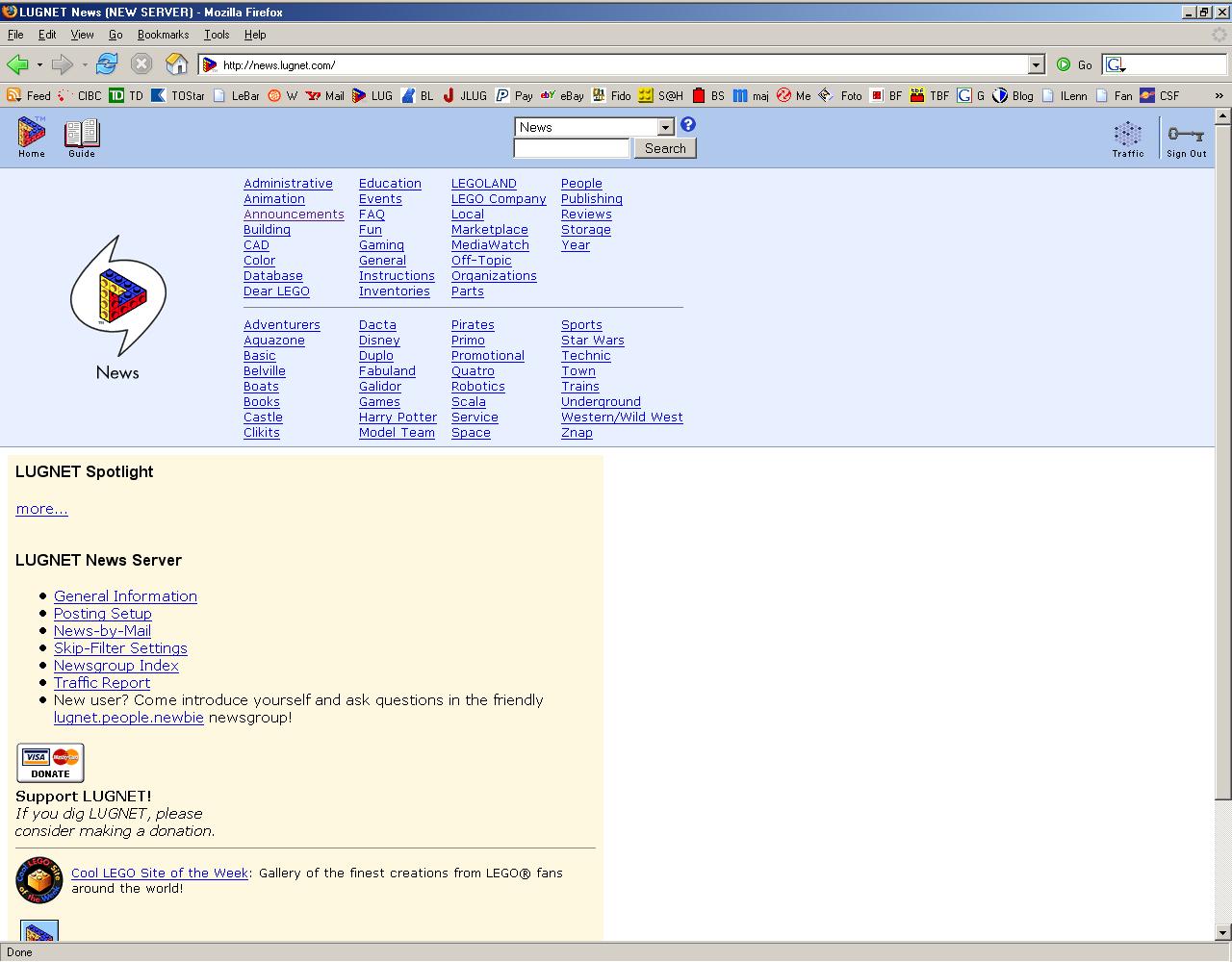
Task: Open the LEGO Company link
Action: tap(499, 199)
